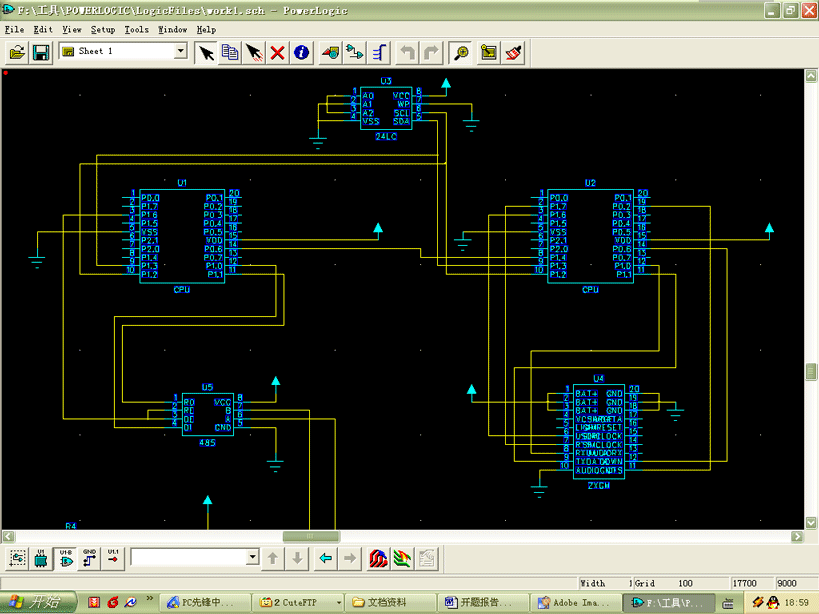Image resolution: width=819 pixels, height=614 pixels.
Task: Click the vertical scrollbar down arrow
Action: click(x=811, y=522)
